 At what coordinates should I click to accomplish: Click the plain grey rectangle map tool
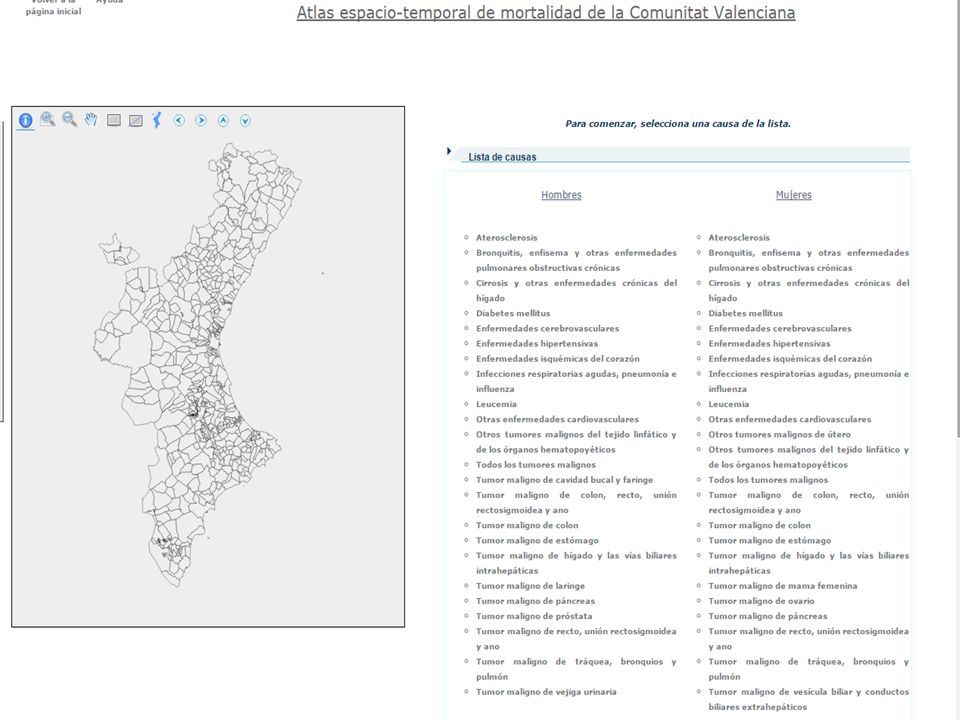click(x=113, y=120)
